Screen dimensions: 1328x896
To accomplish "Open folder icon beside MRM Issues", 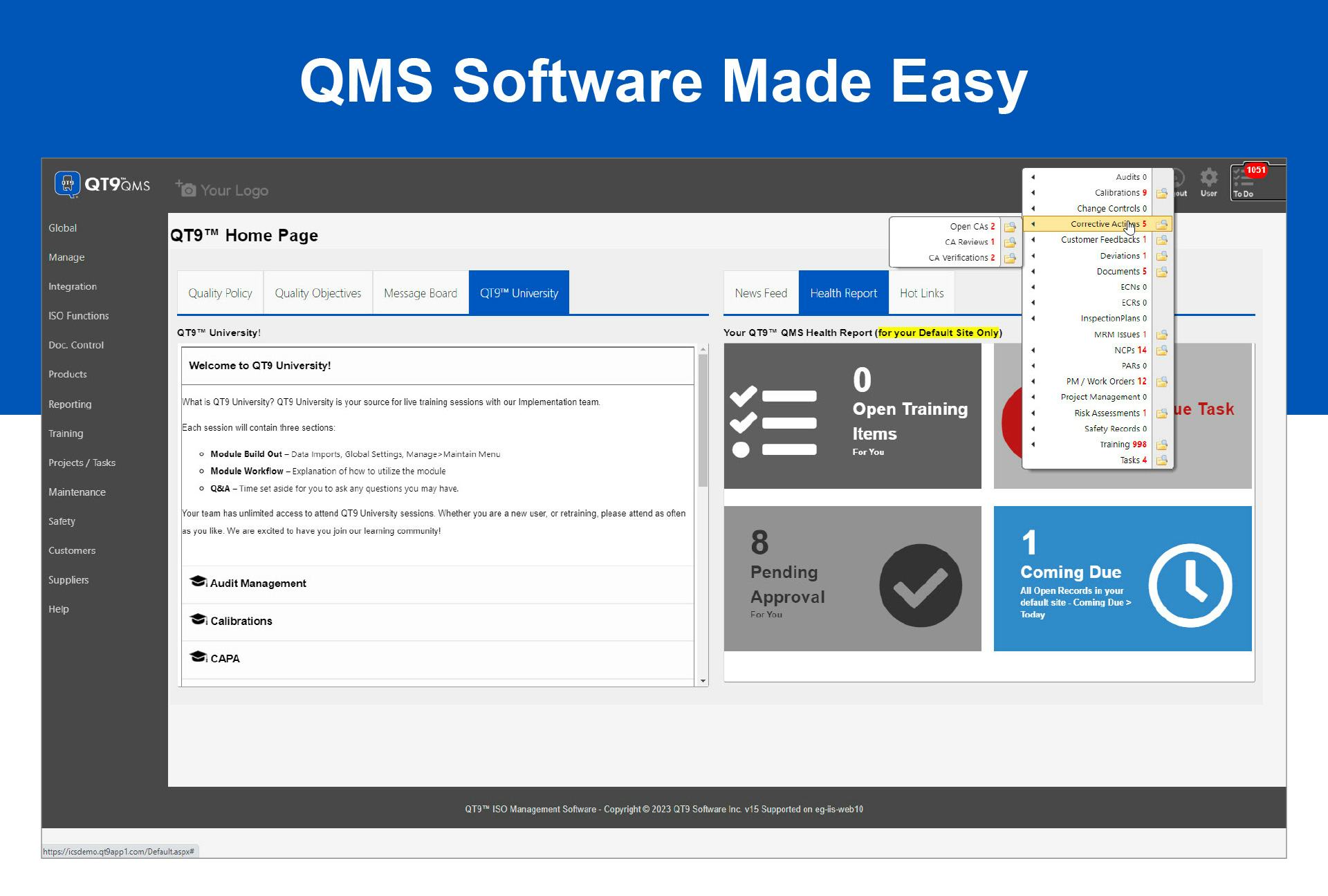I will (1162, 335).
